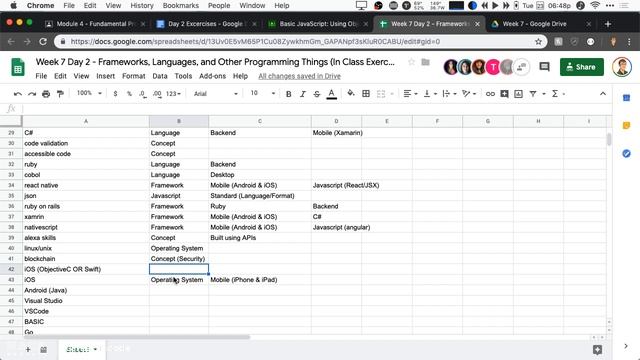
Task: Click the Redo icon in toolbar
Action: 32,94
